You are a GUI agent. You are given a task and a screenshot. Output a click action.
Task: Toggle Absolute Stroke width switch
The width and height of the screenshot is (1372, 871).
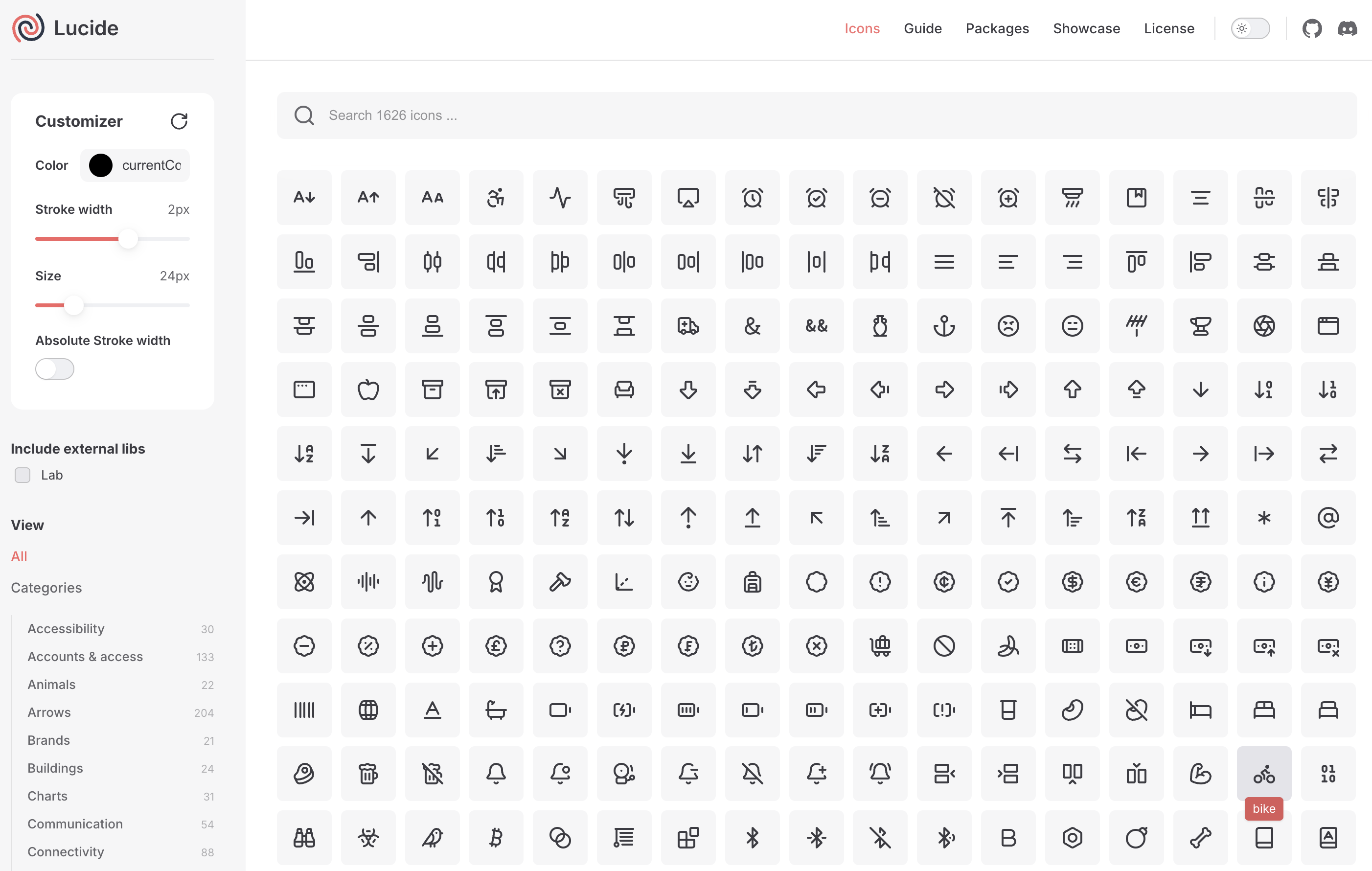click(x=55, y=368)
